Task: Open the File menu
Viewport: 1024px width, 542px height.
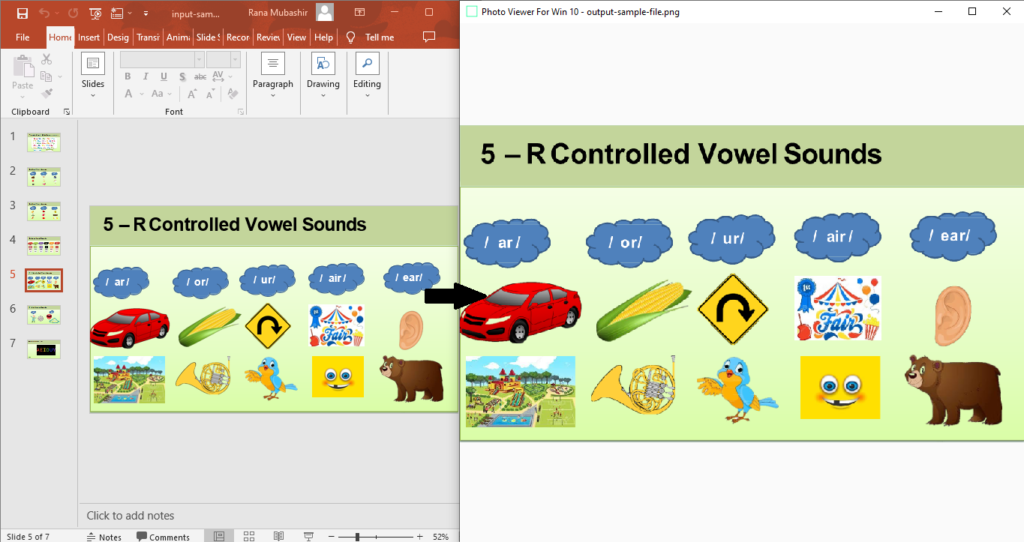Action: click(23, 37)
